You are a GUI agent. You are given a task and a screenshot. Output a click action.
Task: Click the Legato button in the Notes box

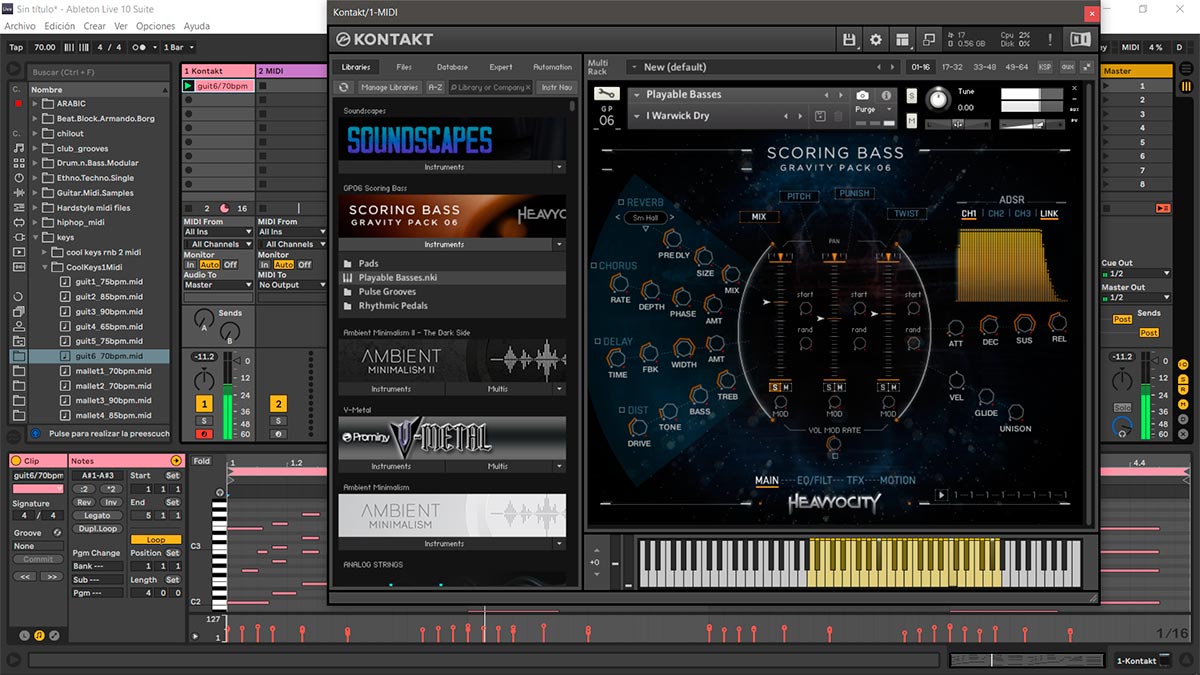click(x=97, y=516)
